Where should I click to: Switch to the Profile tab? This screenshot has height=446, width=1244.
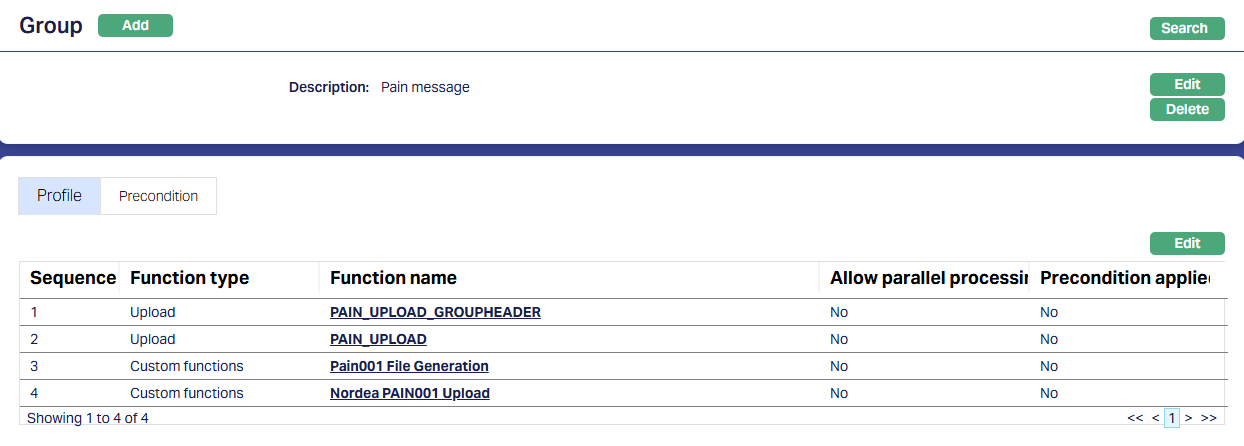[59, 196]
